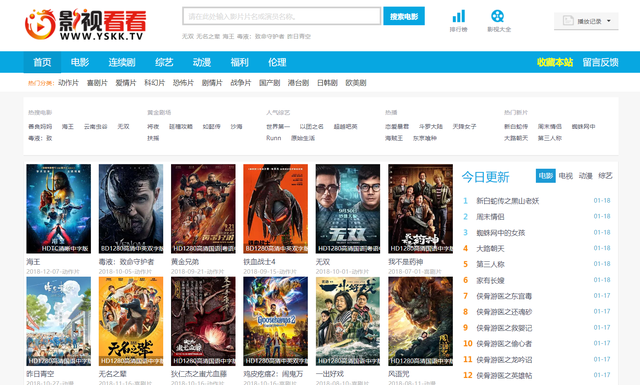
Task: Open the 海王 movie poster
Action: (59, 209)
